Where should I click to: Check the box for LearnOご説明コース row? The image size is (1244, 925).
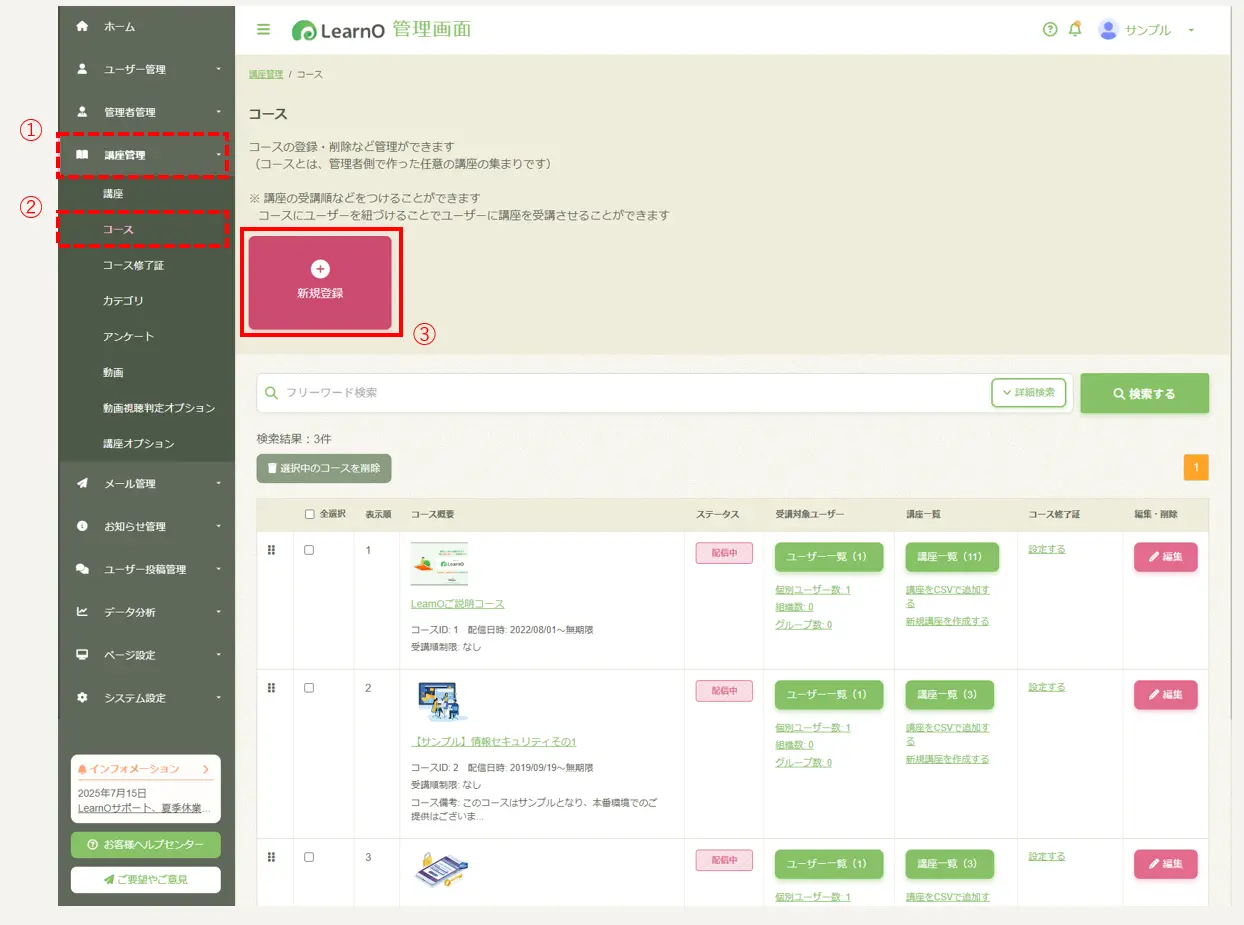click(x=309, y=550)
